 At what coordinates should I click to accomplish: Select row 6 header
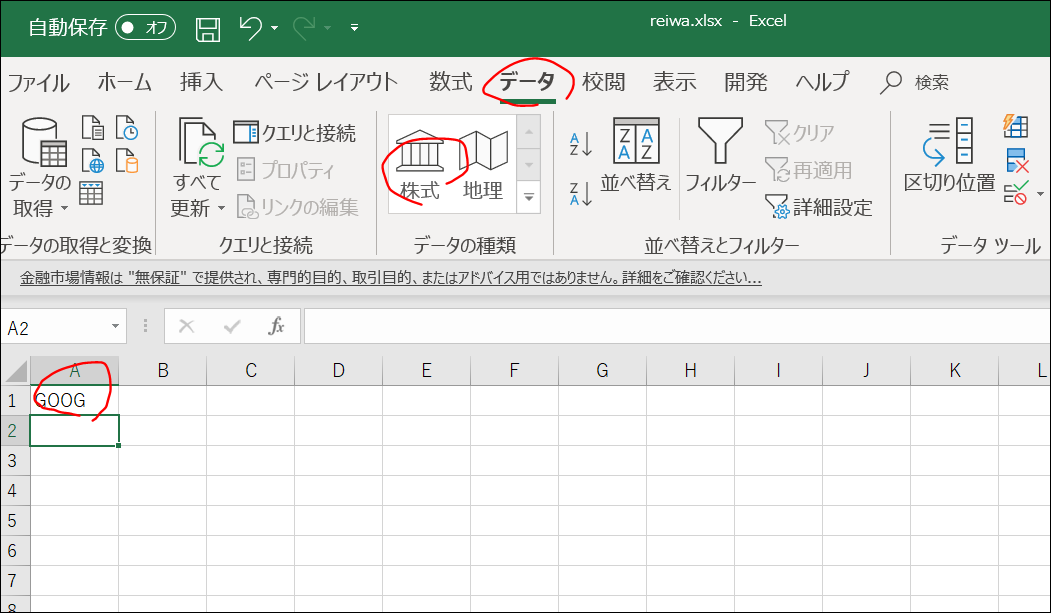tap(15, 551)
